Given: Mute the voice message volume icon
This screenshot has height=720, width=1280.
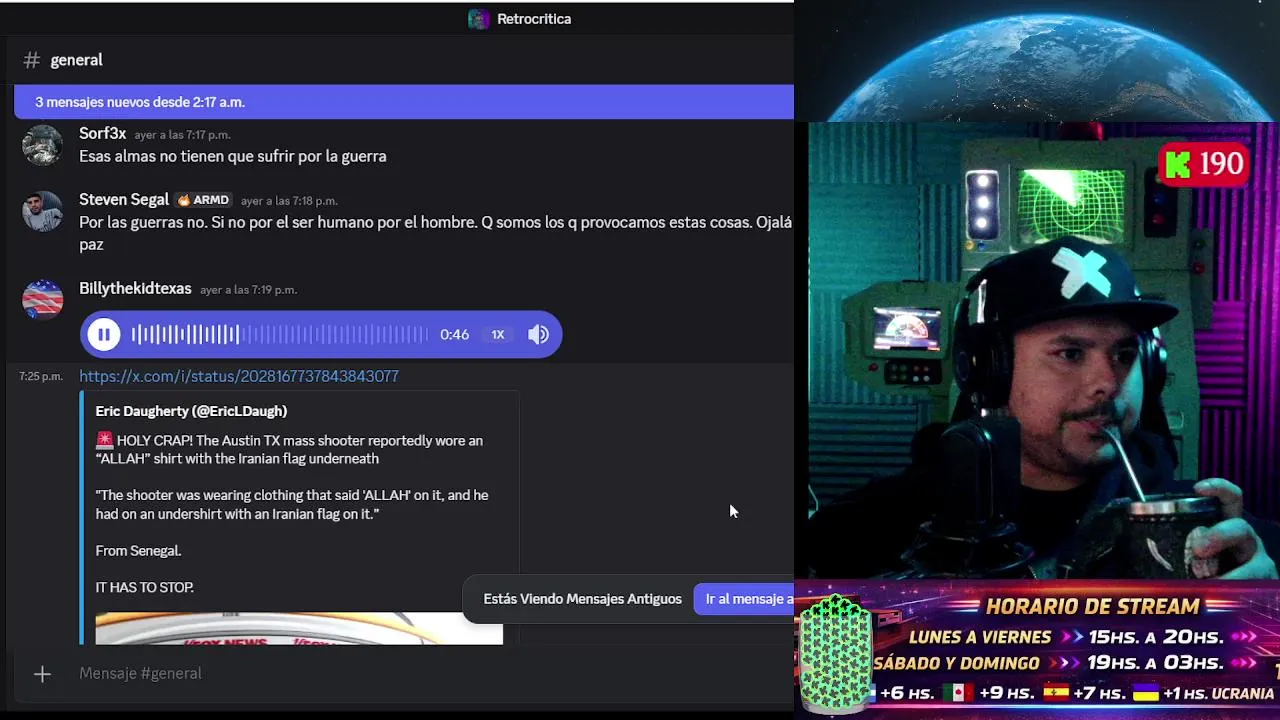Looking at the screenshot, I should [x=538, y=335].
